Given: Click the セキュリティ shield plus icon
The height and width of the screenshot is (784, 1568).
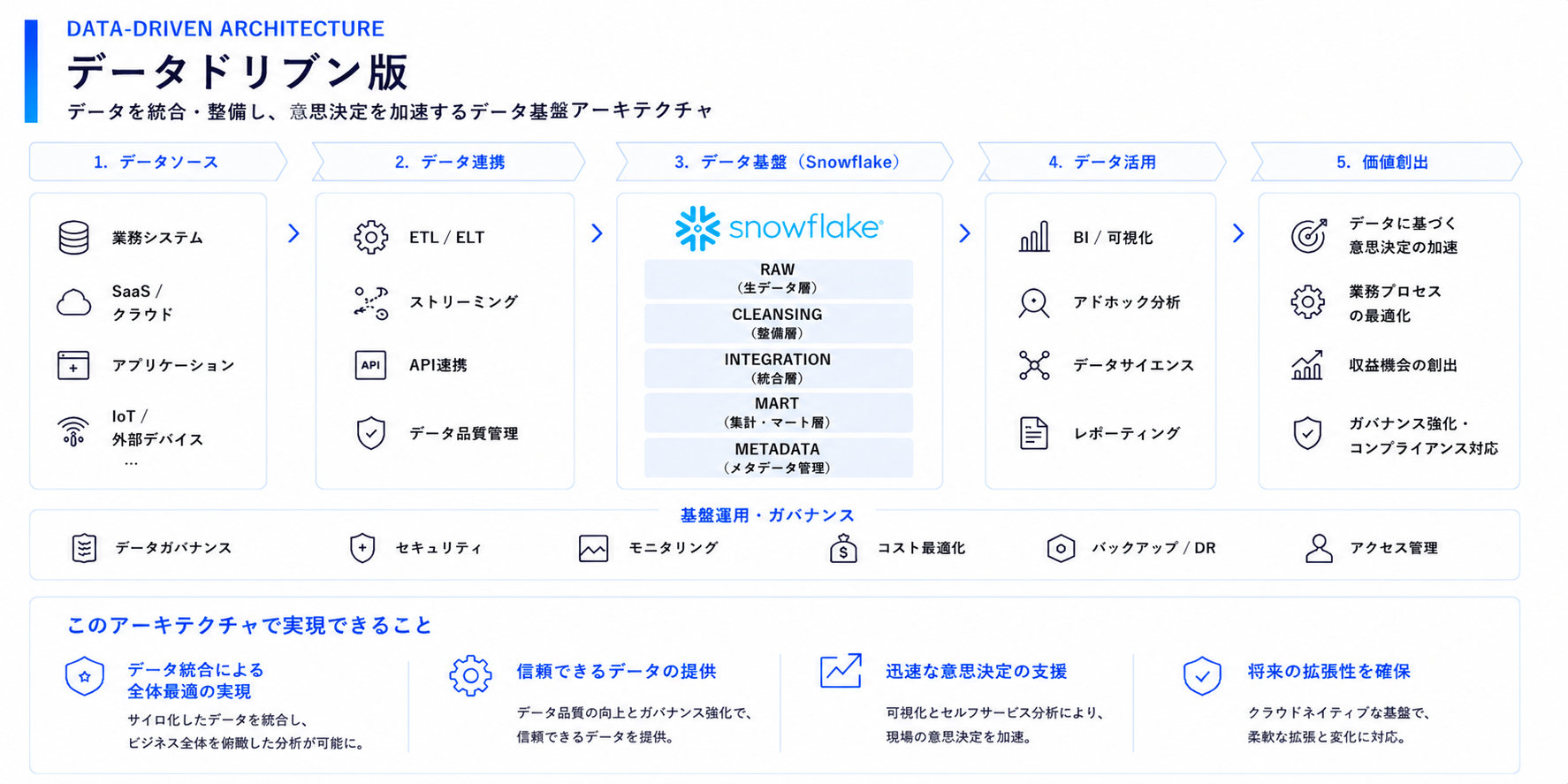Looking at the screenshot, I should [x=362, y=548].
